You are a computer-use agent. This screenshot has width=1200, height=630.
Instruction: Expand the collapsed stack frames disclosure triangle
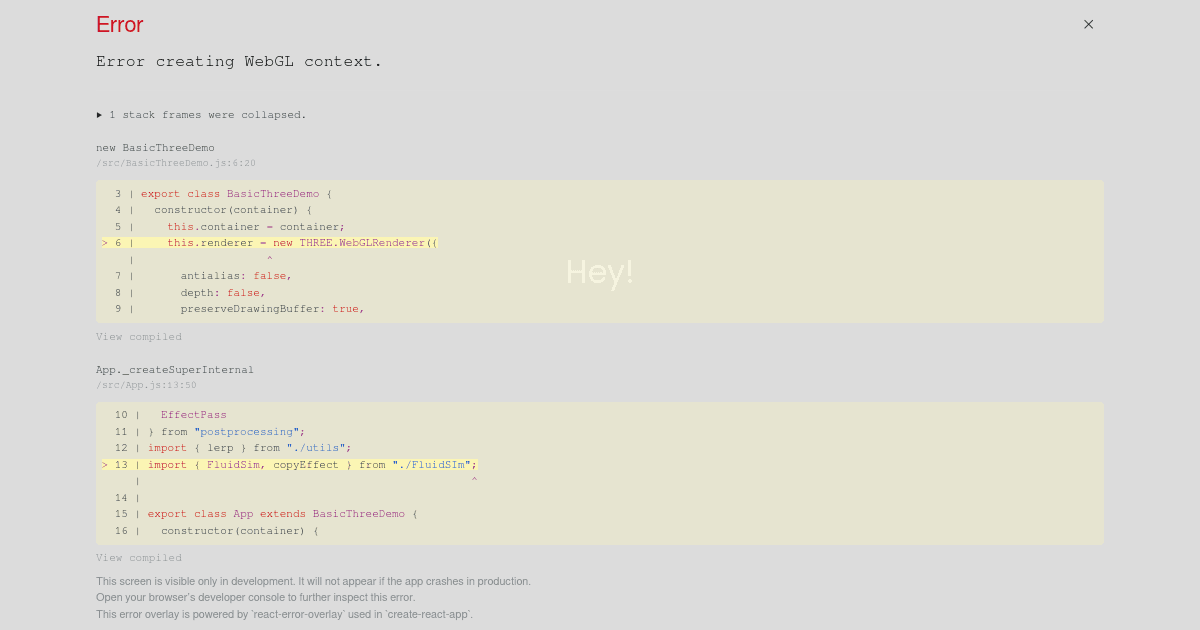click(x=99, y=114)
